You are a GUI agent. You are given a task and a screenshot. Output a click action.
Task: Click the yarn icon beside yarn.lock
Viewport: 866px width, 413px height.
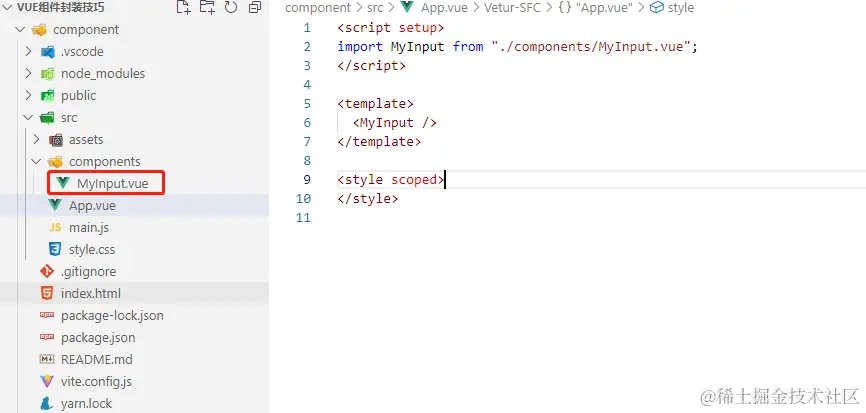(47, 404)
